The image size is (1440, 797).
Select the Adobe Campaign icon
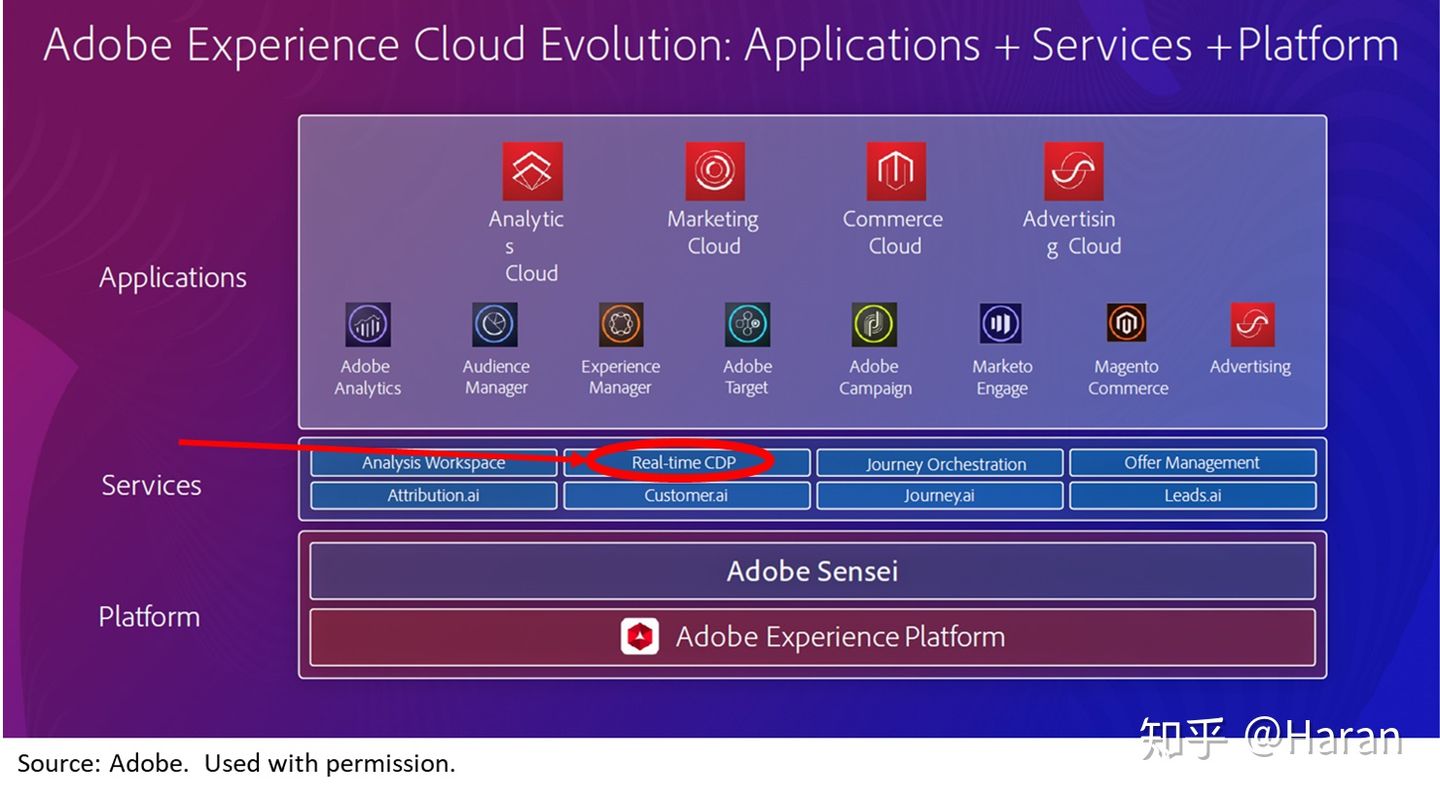point(874,325)
